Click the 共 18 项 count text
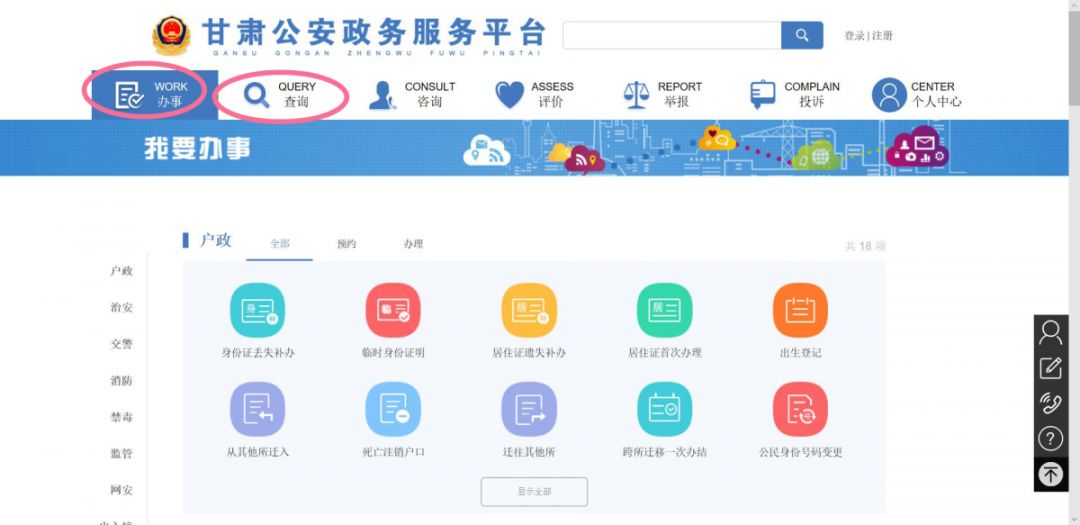Screen dimensions: 1080x525 (865, 246)
